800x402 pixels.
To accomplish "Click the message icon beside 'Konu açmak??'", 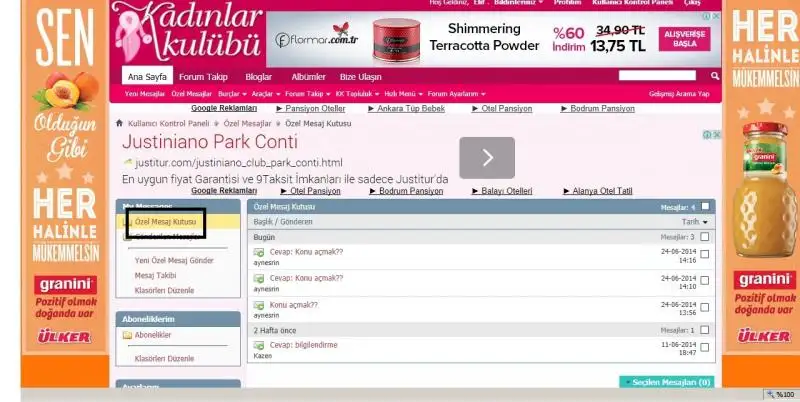I will tap(259, 304).
